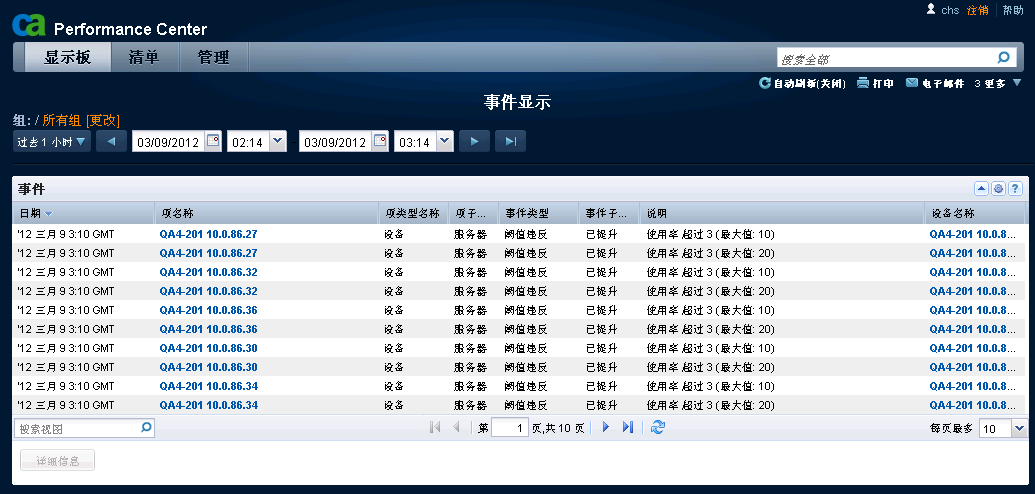Click the 详细信息 button
Image resolution: width=1035 pixels, height=494 pixels.
[x=57, y=461]
